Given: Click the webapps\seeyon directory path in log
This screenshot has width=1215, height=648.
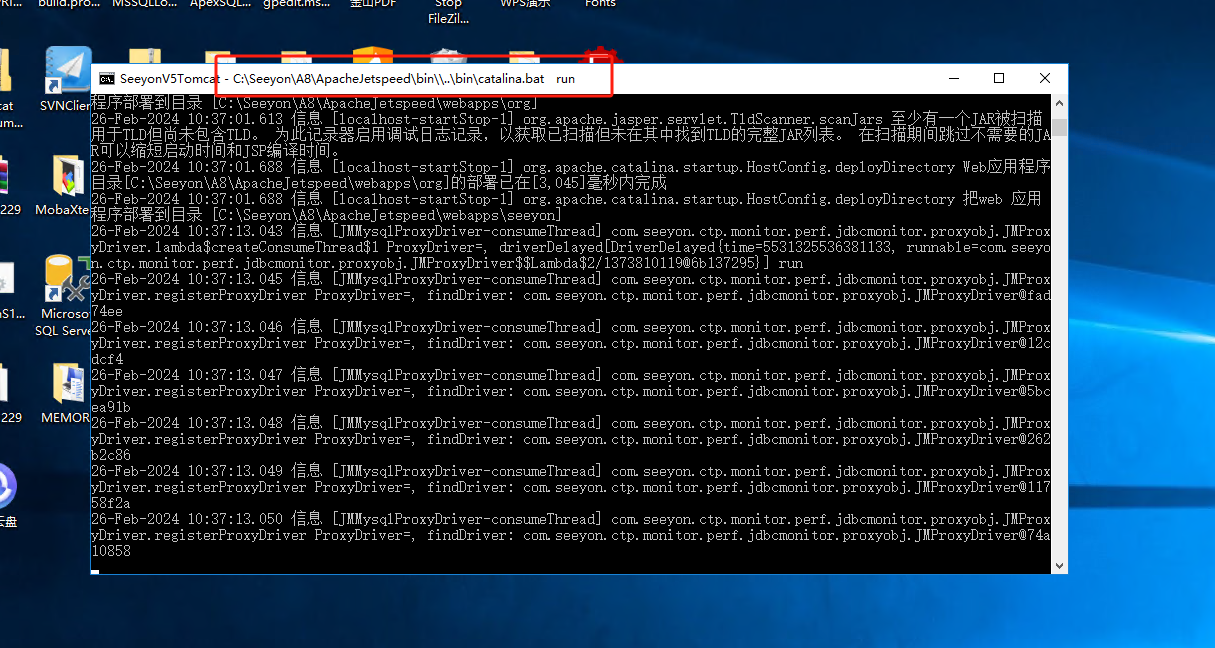Looking at the screenshot, I should point(388,215).
